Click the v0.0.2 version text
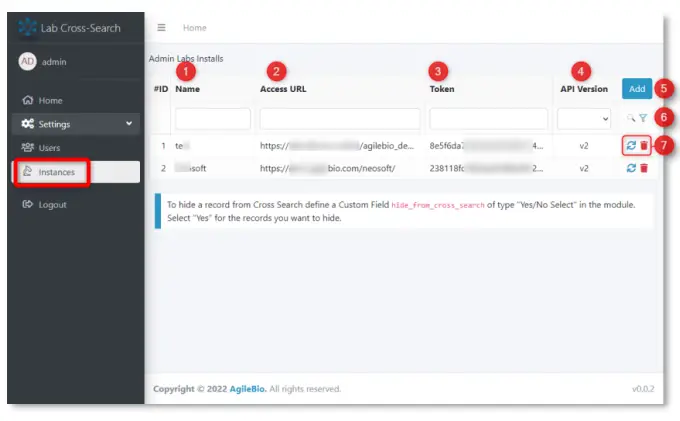 click(x=643, y=389)
